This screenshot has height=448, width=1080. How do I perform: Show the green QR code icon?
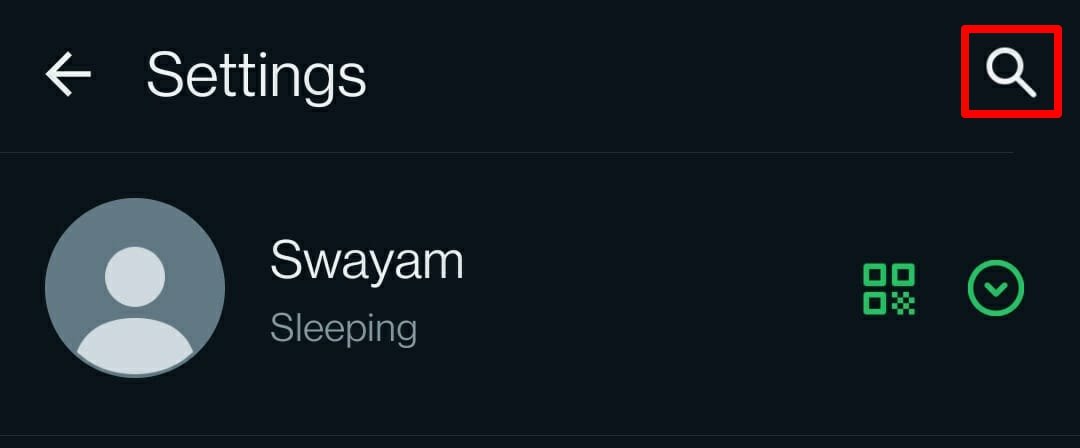(889, 289)
